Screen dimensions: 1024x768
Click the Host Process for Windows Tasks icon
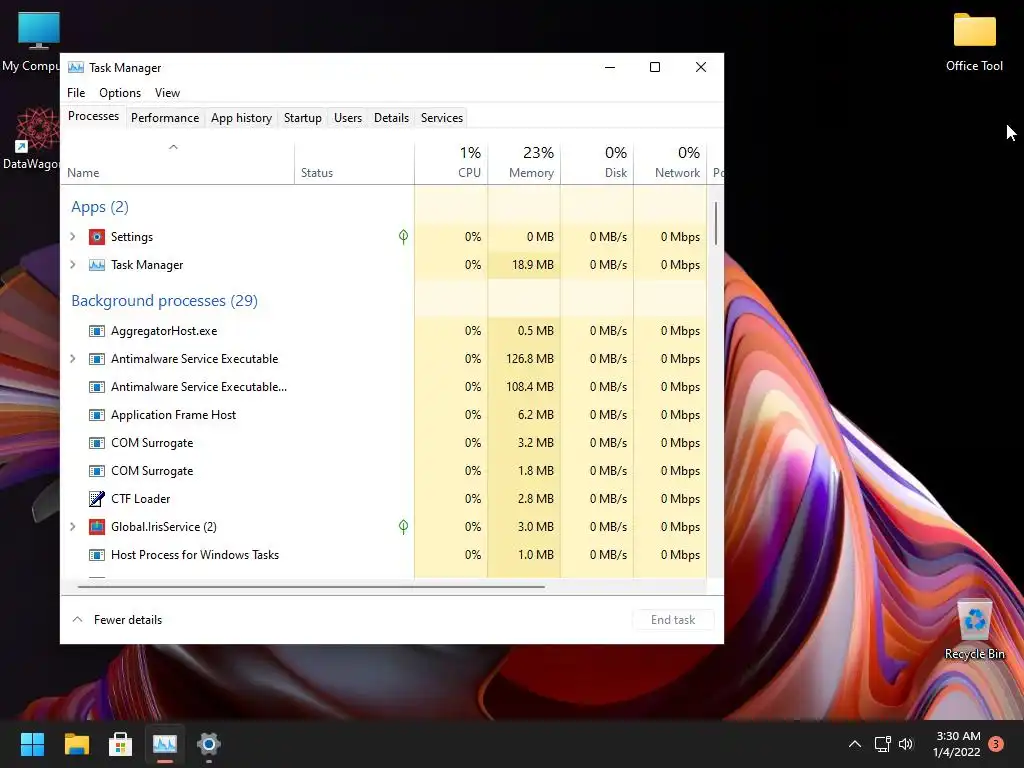pyautogui.click(x=97, y=555)
